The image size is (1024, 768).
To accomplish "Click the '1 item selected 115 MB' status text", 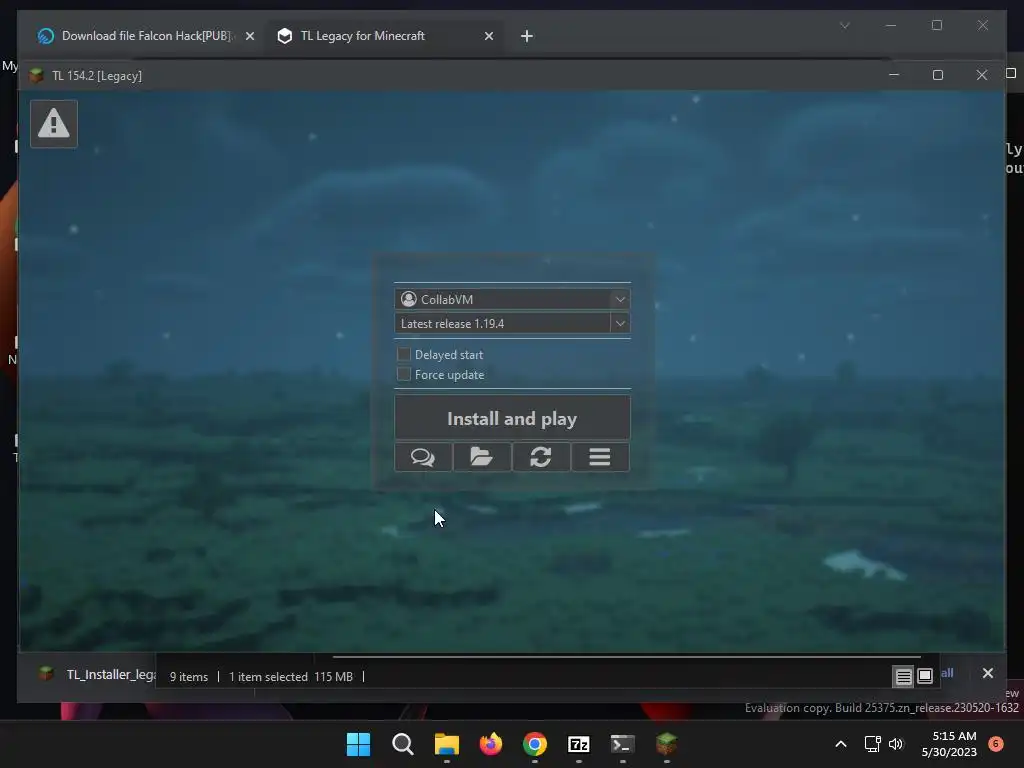I will (291, 677).
